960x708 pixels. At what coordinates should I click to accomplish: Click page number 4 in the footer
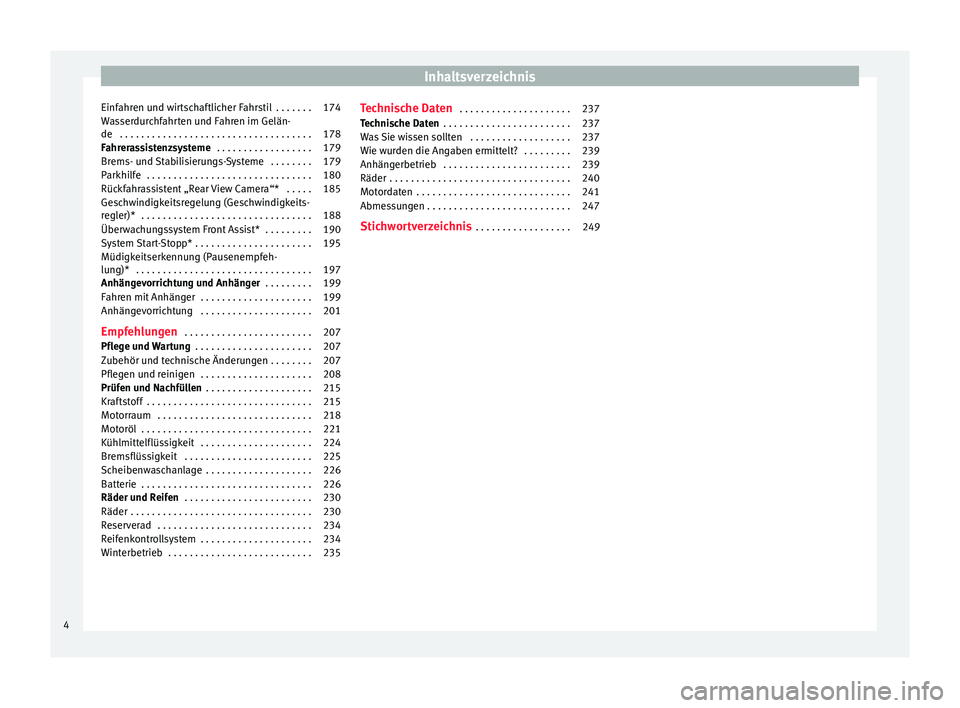click(x=66, y=625)
